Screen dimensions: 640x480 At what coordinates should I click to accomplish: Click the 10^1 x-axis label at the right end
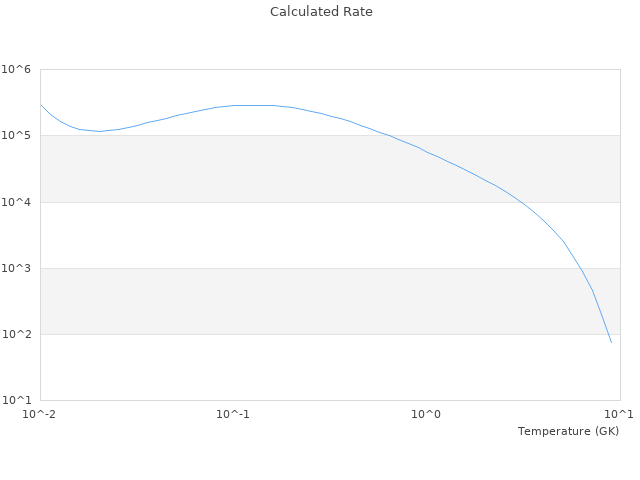618,414
